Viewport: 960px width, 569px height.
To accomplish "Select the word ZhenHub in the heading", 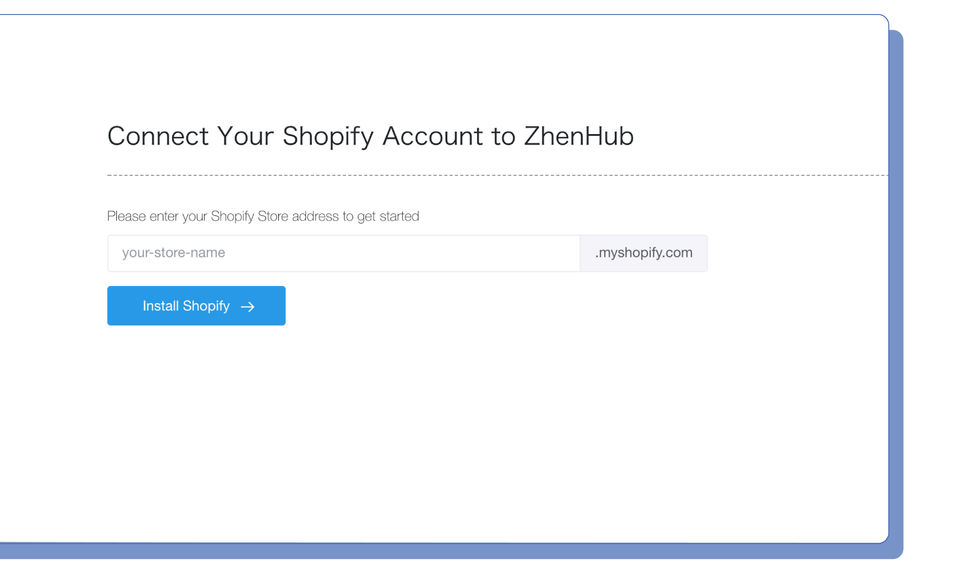I will [x=578, y=136].
